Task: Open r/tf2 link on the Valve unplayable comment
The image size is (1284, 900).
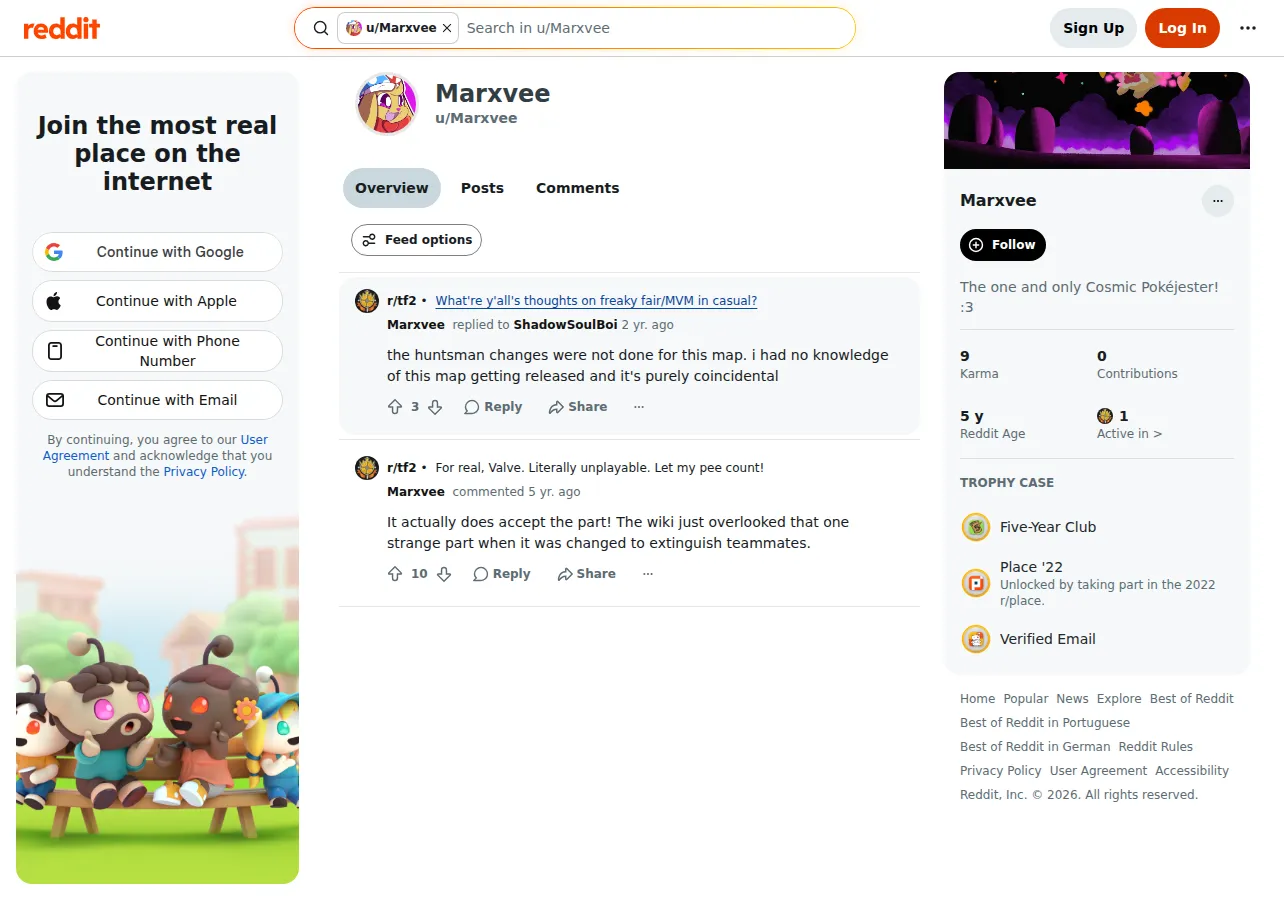Action: [402, 468]
